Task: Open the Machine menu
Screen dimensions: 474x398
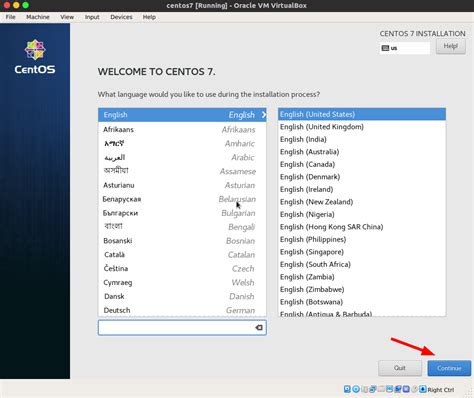Action: [x=38, y=17]
